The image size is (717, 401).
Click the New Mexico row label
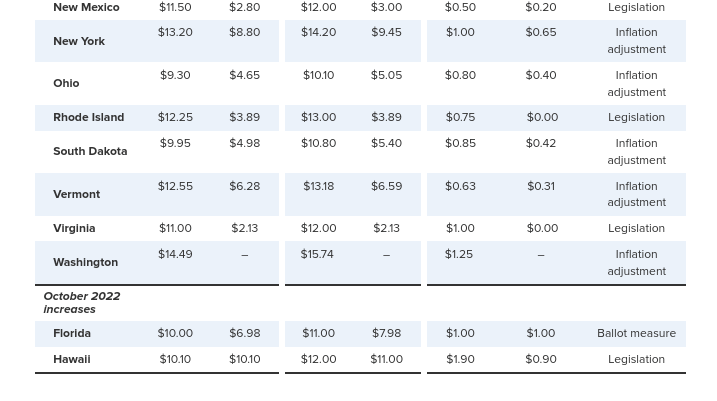[86, 7]
